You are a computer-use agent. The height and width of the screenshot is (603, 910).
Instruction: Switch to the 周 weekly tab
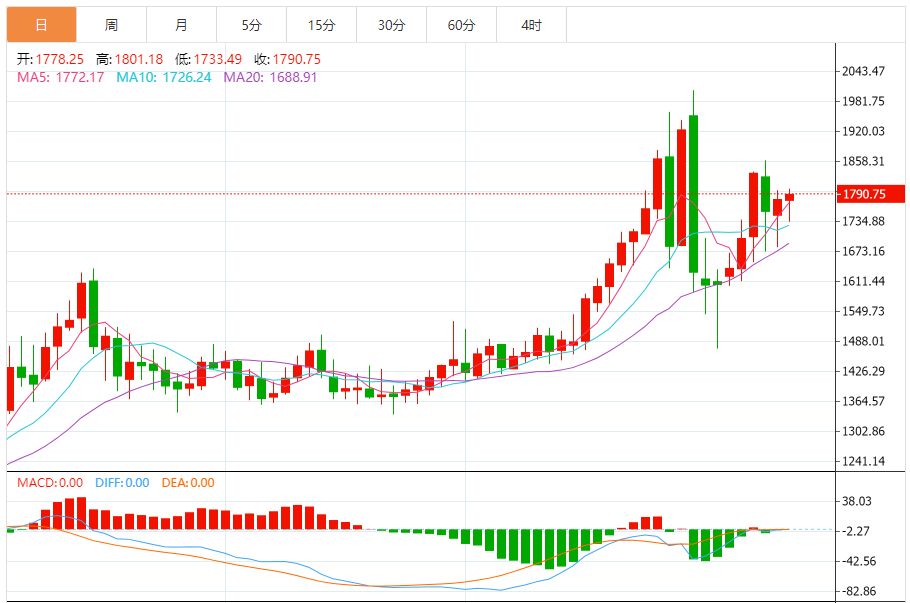[110, 25]
